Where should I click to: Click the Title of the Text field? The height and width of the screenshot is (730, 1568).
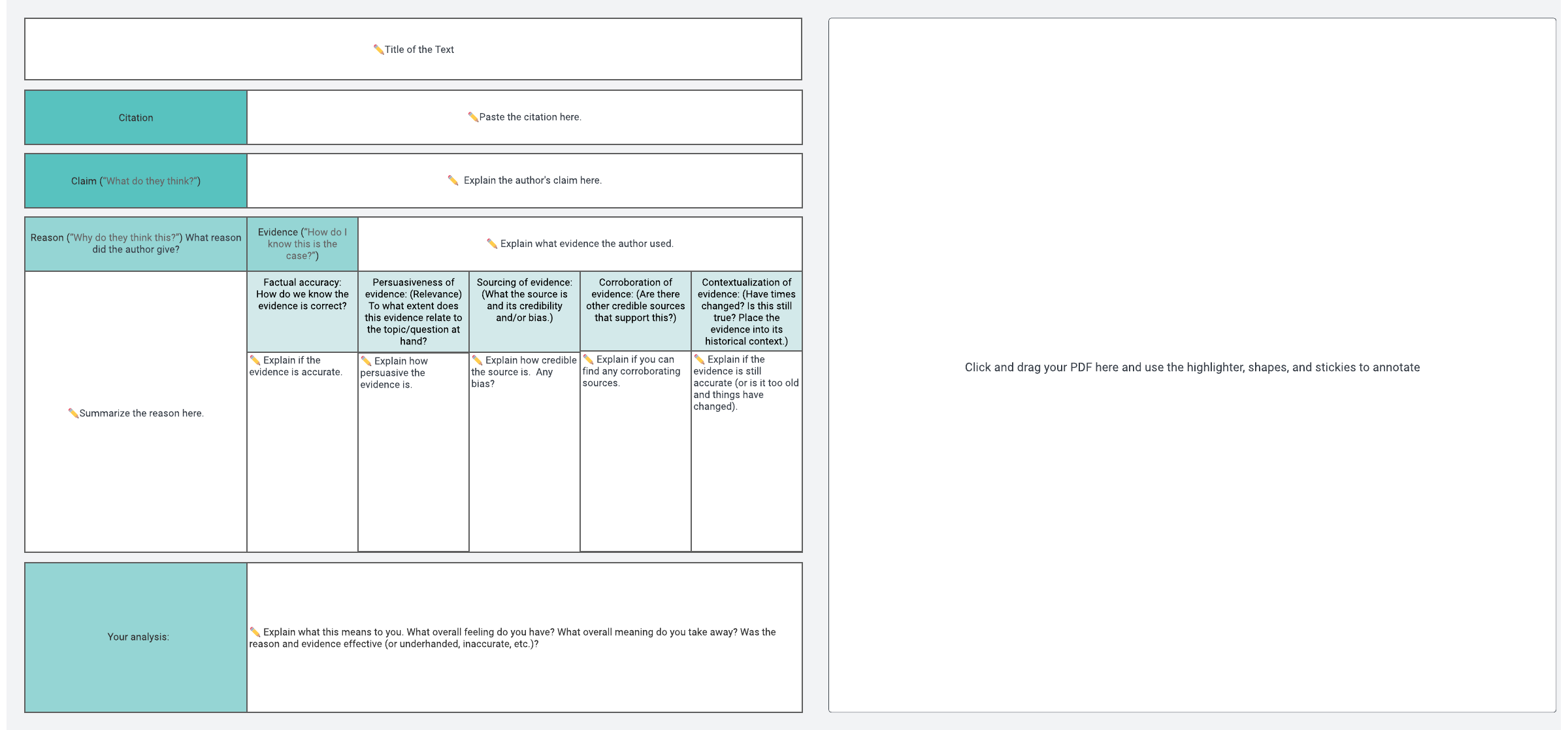coord(419,50)
